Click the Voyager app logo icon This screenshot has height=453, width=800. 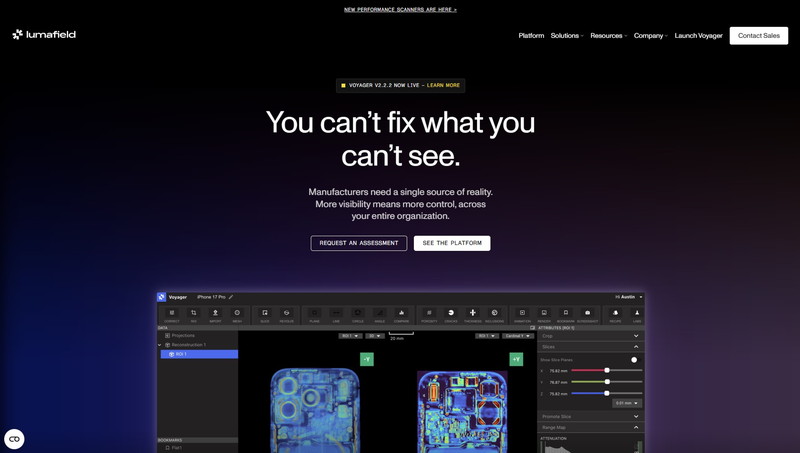[x=162, y=297]
